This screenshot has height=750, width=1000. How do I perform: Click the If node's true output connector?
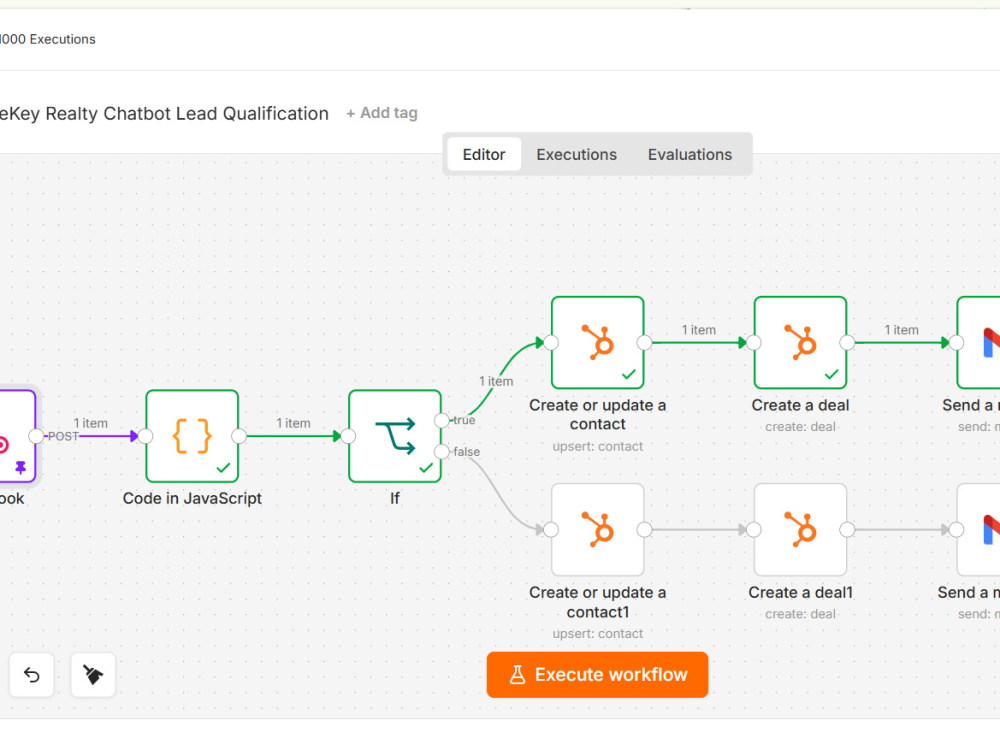[441, 420]
